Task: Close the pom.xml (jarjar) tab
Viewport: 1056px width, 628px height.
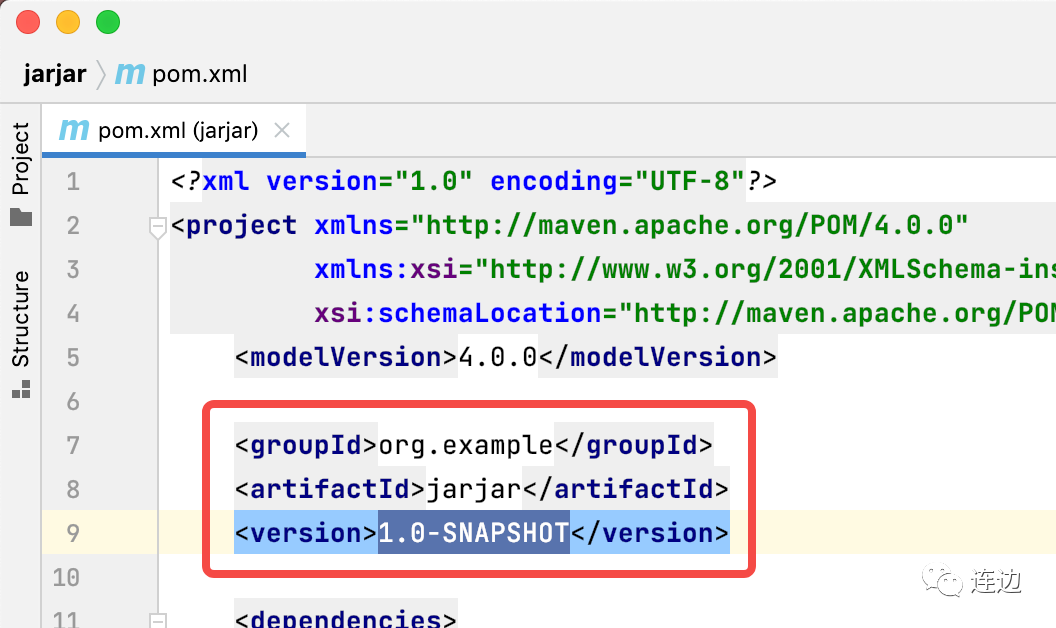Action: point(282,130)
